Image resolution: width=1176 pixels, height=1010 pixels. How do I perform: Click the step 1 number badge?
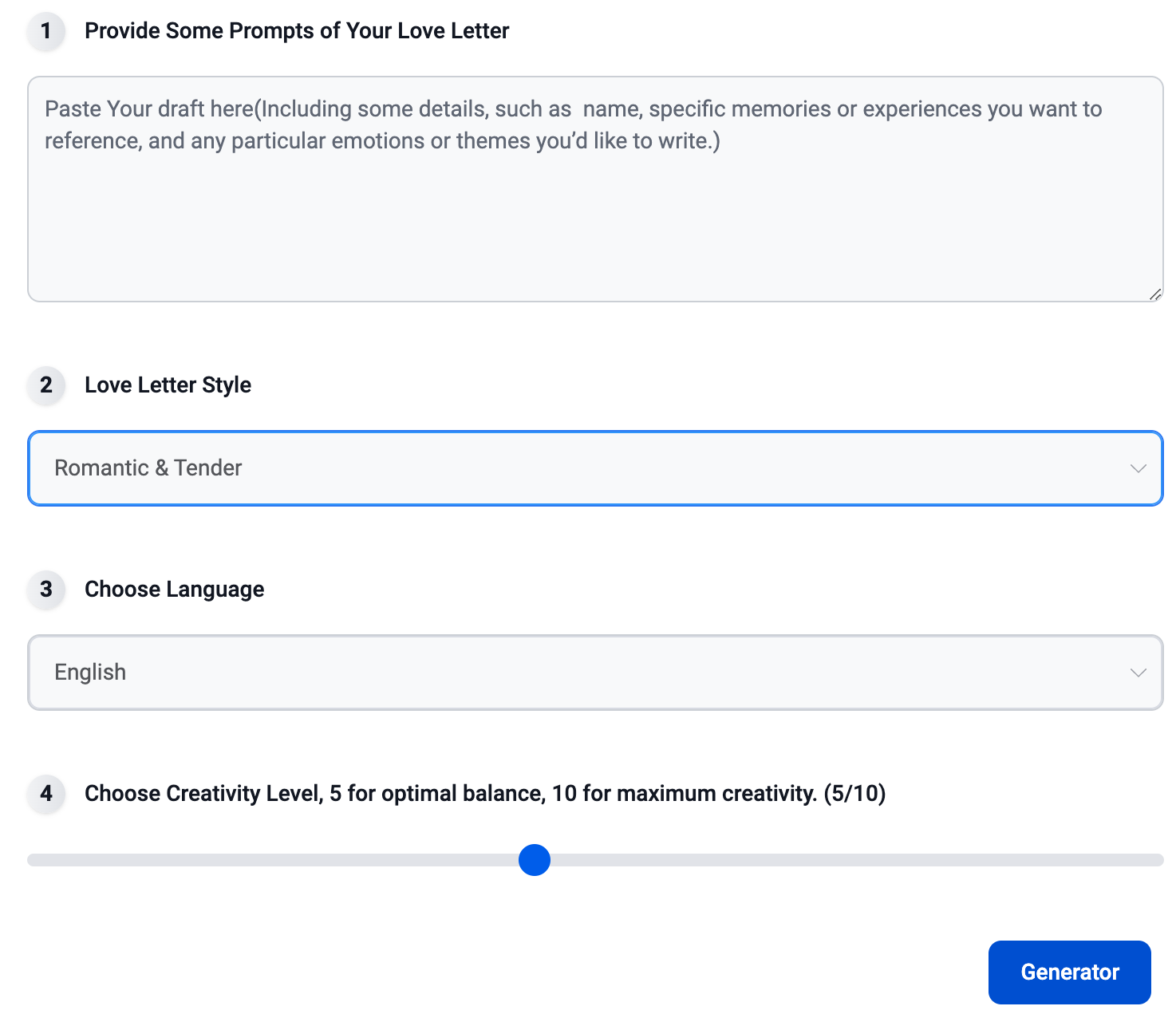[x=45, y=32]
